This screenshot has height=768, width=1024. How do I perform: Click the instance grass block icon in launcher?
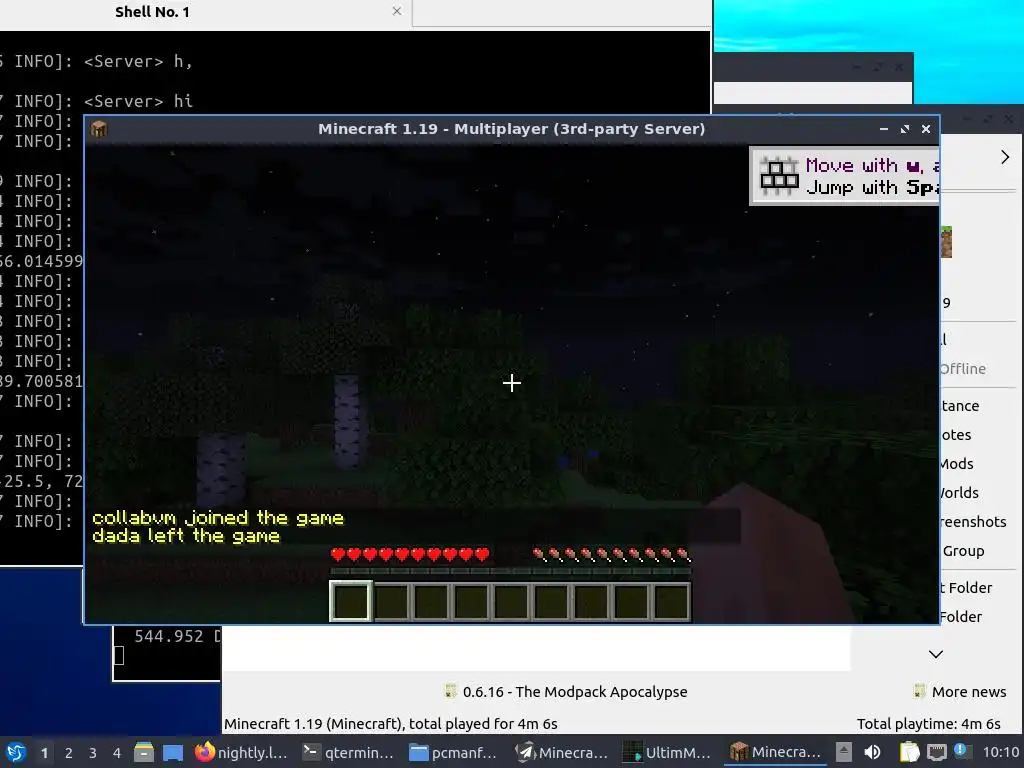tap(946, 242)
